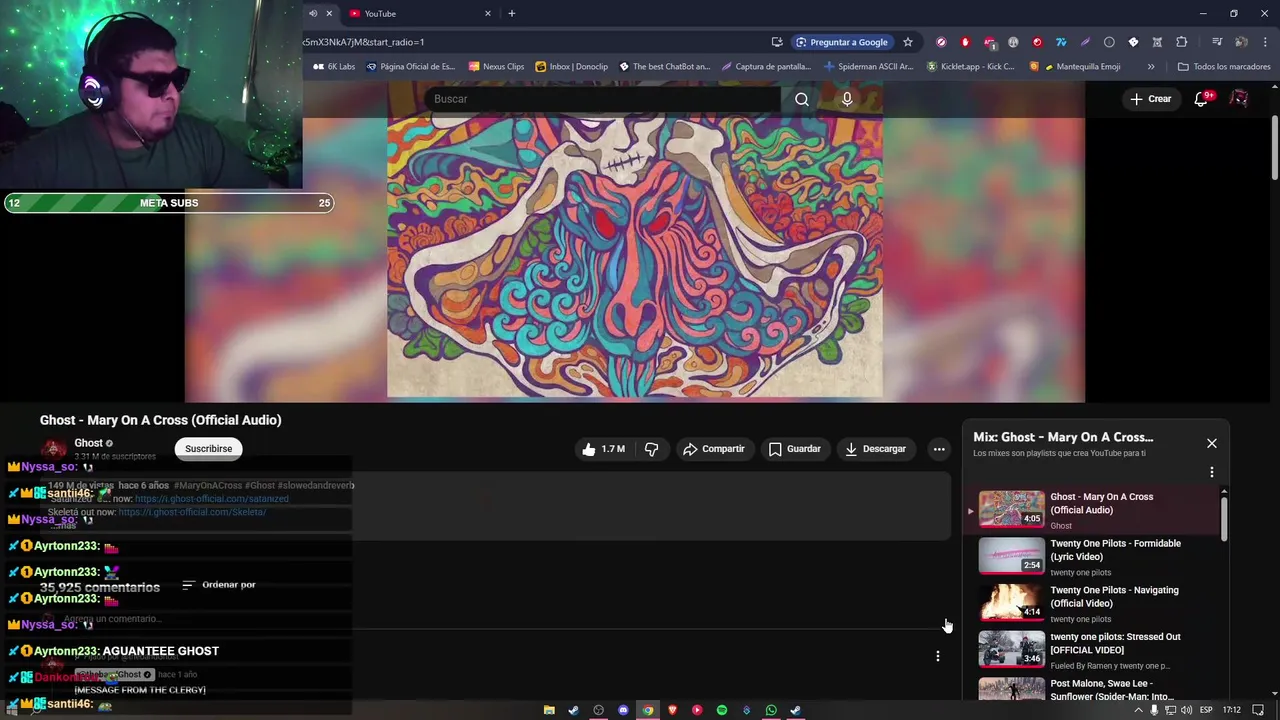Open Google Chrome from the taskbar
1280x720 pixels.
point(648,710)
